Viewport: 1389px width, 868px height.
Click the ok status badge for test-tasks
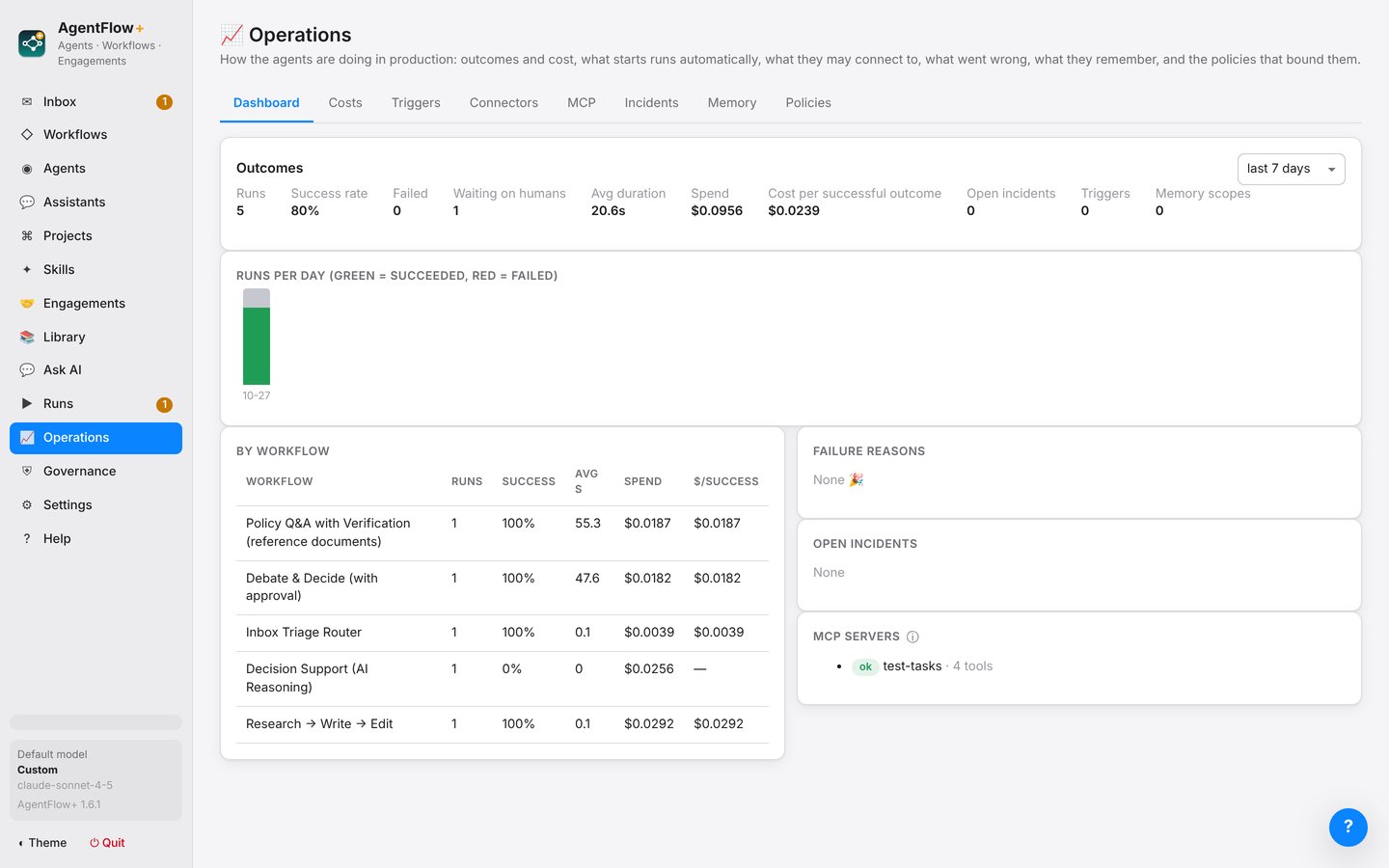(865, 667)
